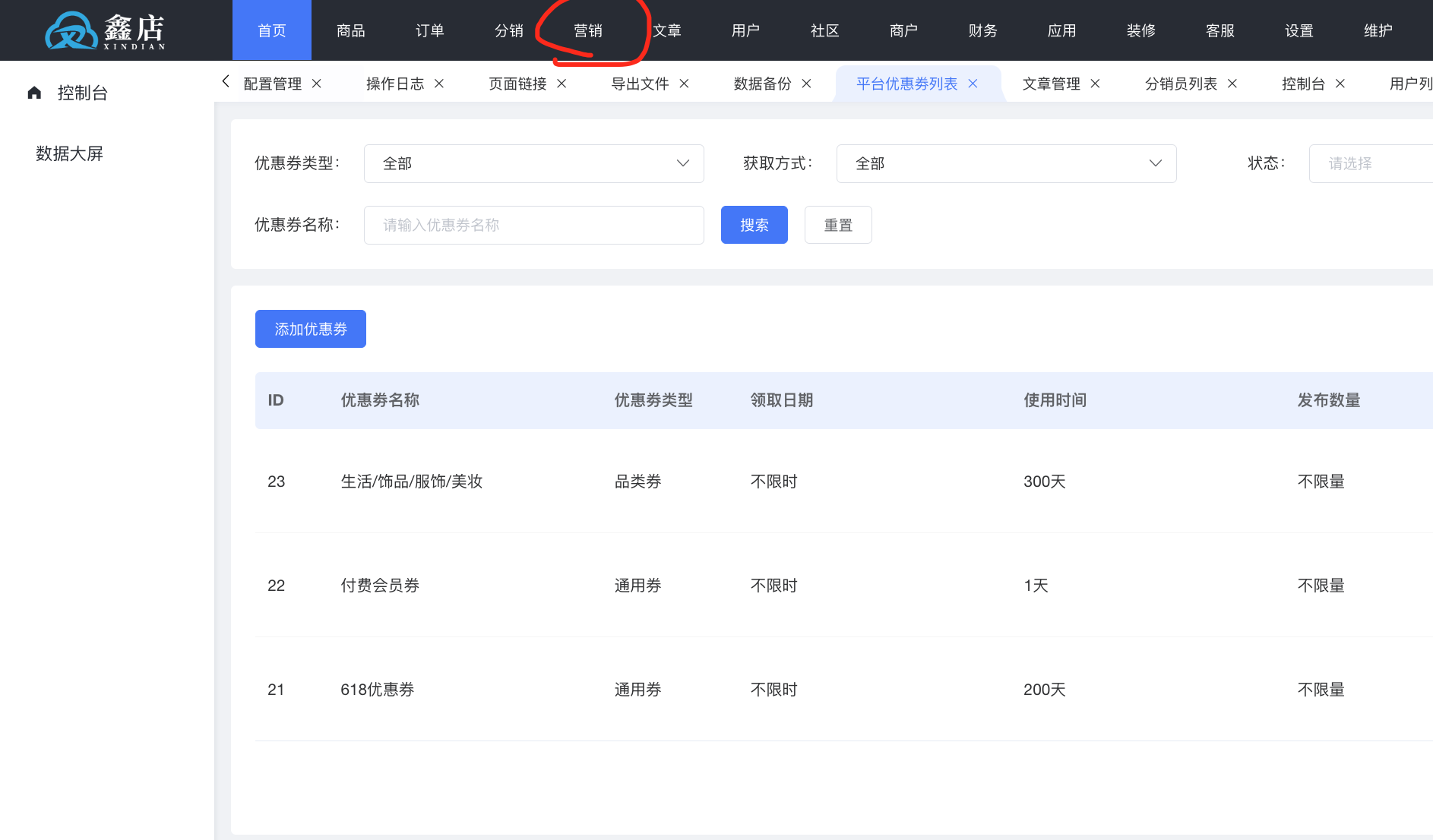Screen dimensions: 1433x840
Task: Click the 发布数量 column header
Action: coord(1329,400)
